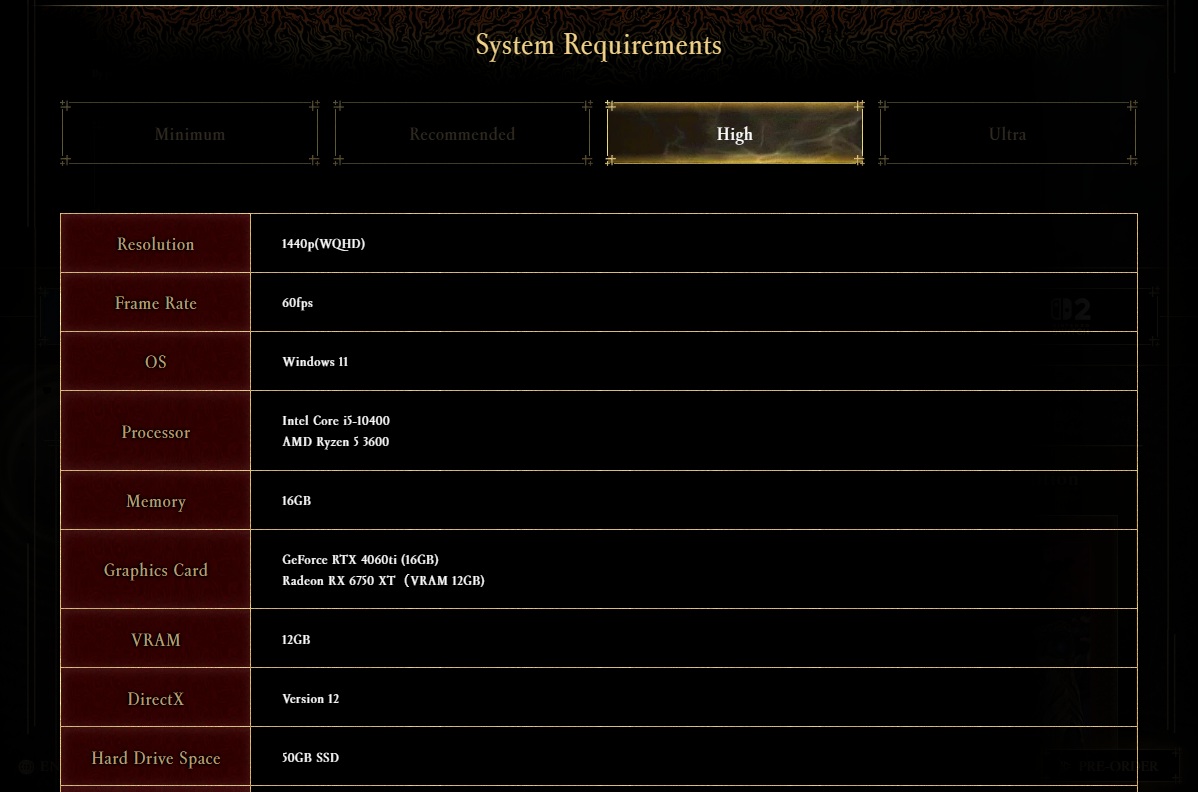
Task: Select the Intel Core i5-10400 text
Action: (x=335, y=421)
